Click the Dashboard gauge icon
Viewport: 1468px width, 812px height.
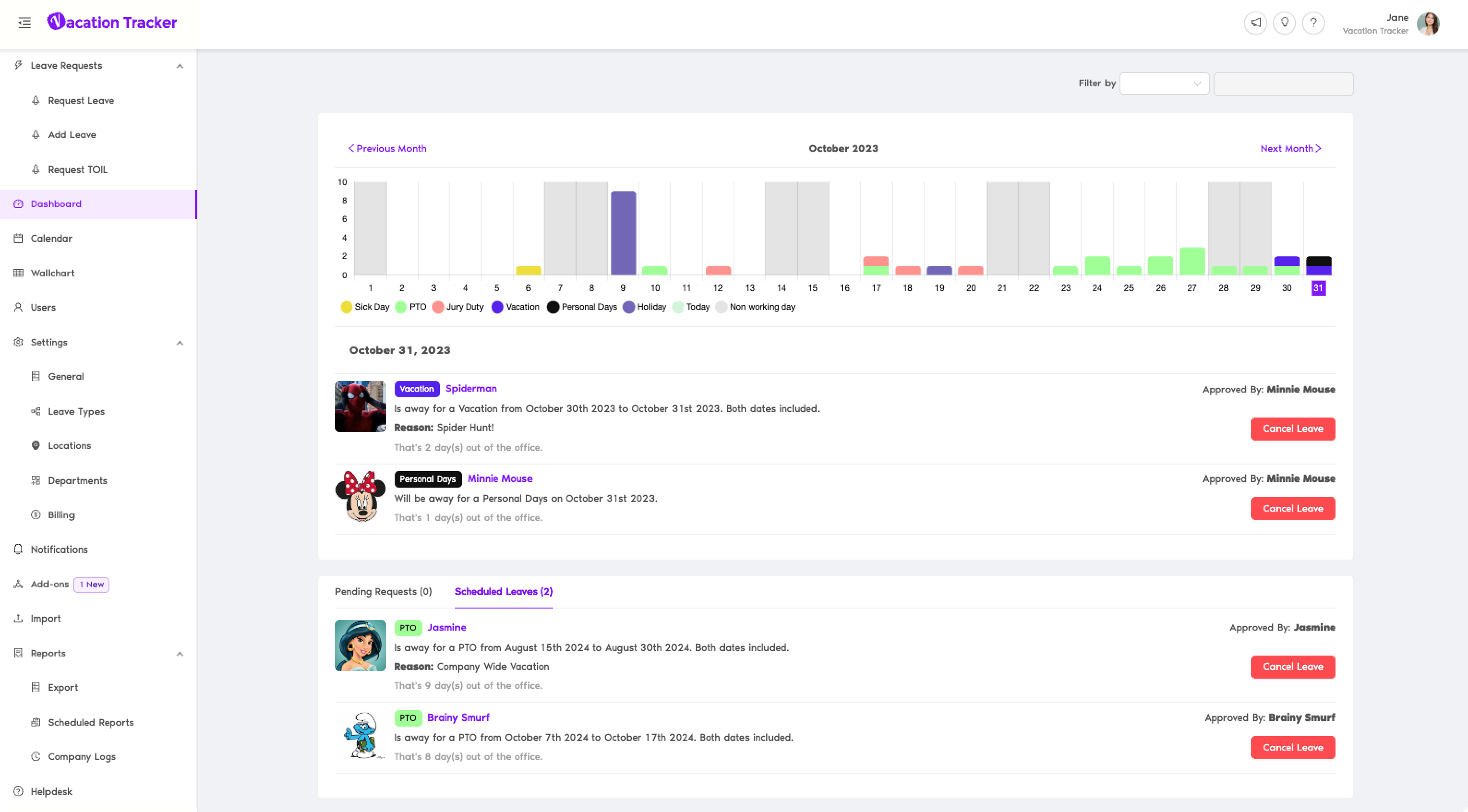[x=19, y=204]
